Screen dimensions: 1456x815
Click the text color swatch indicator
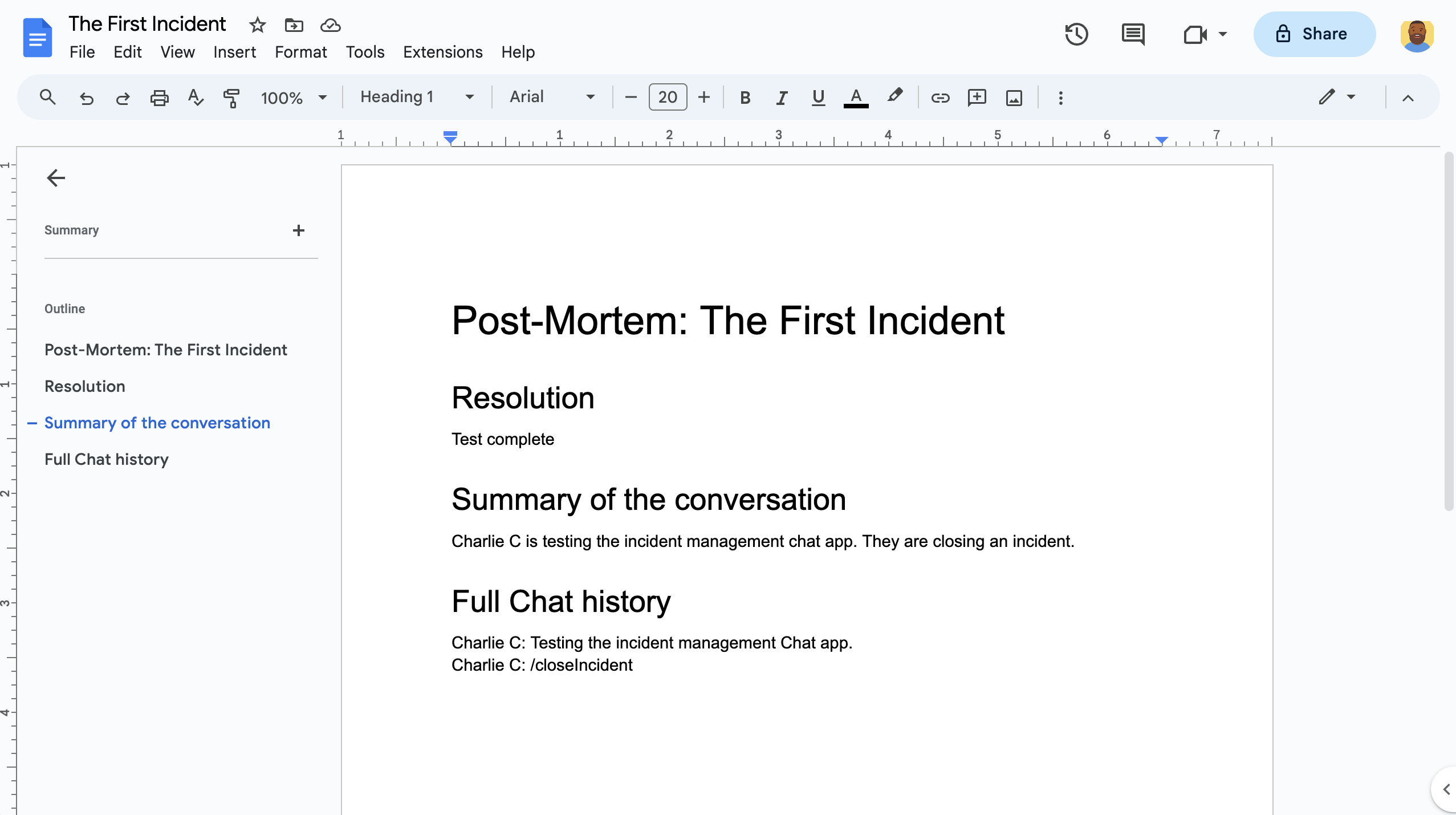click(x=857, y=107)
